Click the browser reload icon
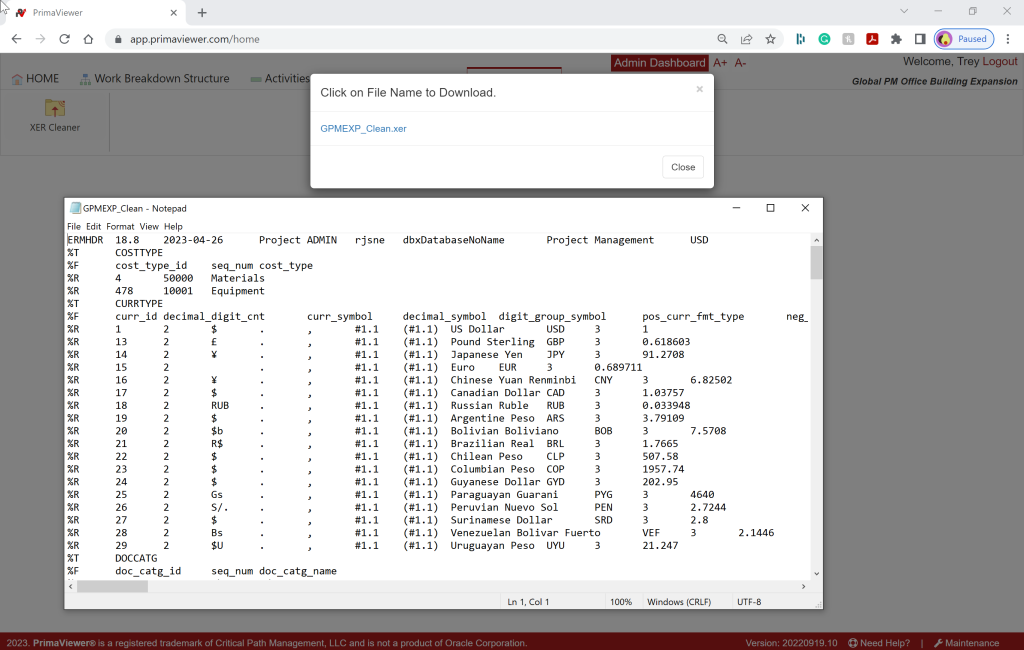 coord(64,39)
